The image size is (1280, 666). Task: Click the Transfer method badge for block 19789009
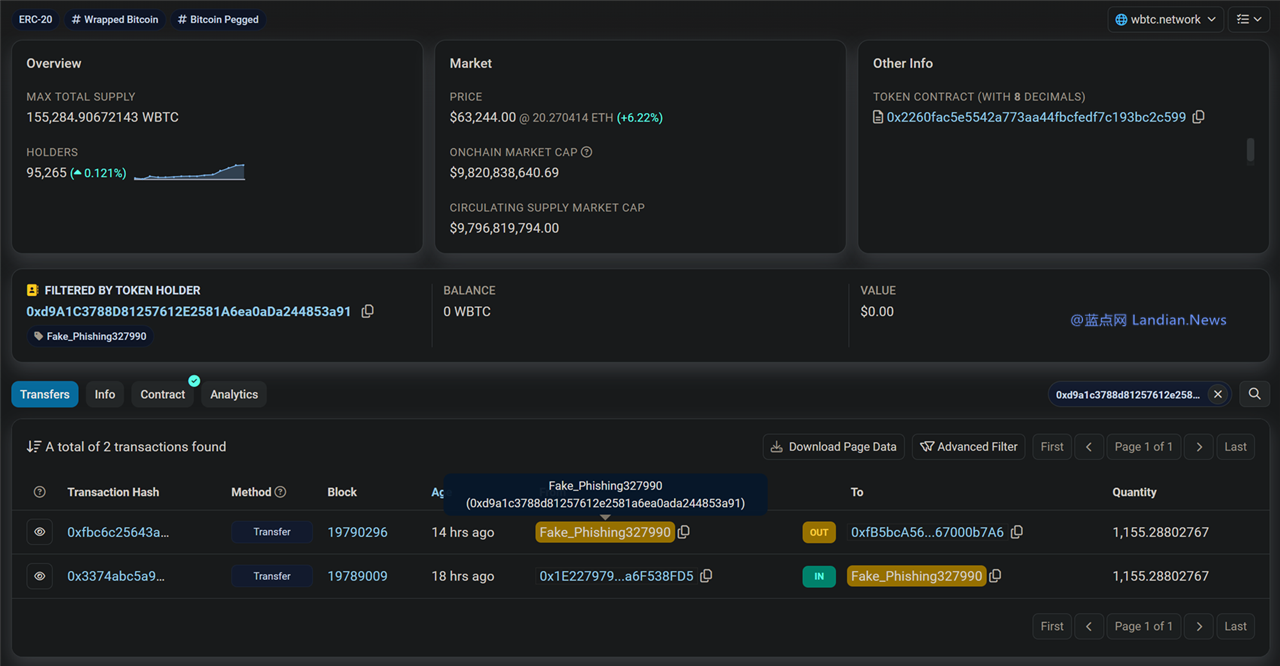click(x=272, y=576)
